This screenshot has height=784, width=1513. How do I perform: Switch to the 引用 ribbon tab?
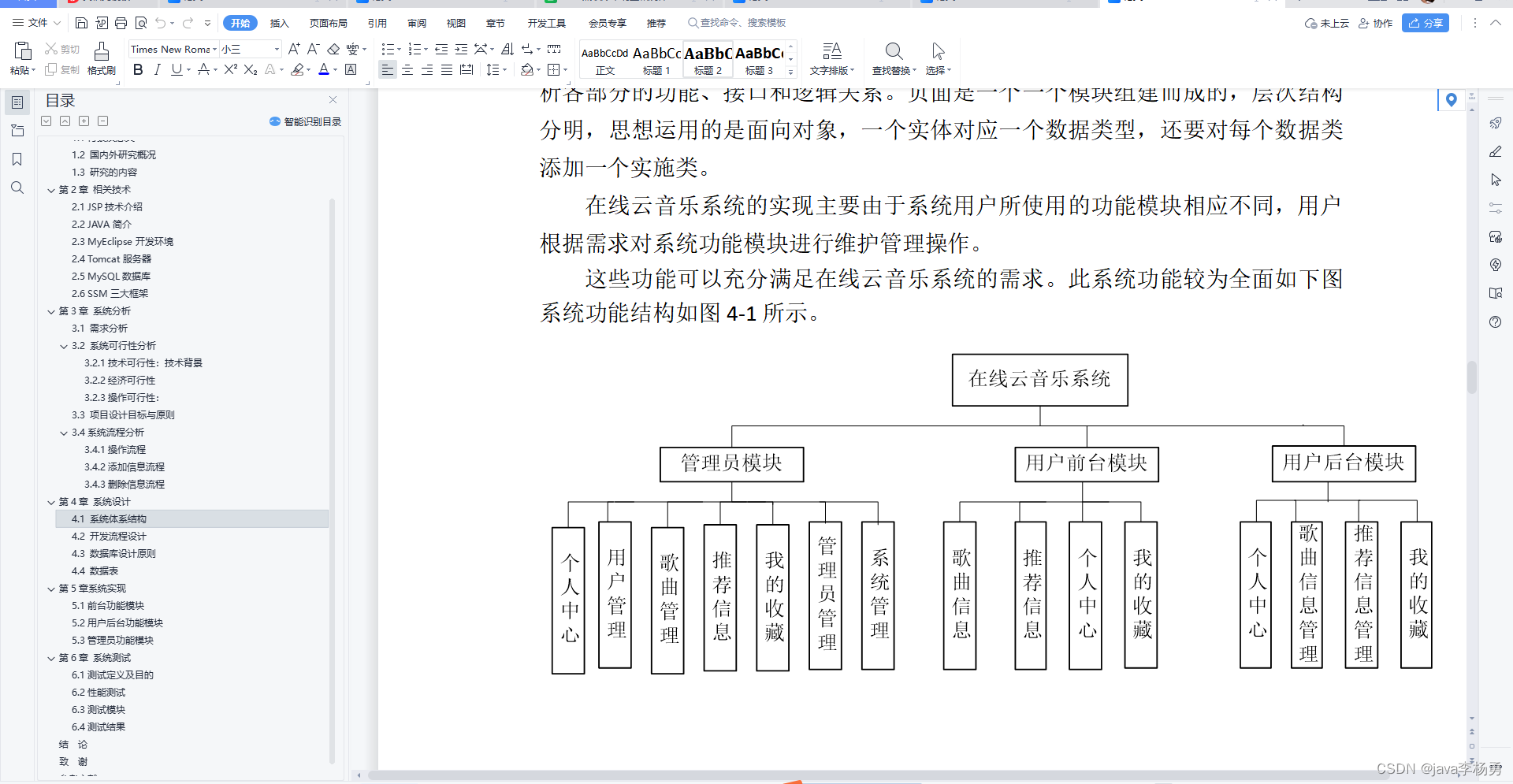click(377, 23)
